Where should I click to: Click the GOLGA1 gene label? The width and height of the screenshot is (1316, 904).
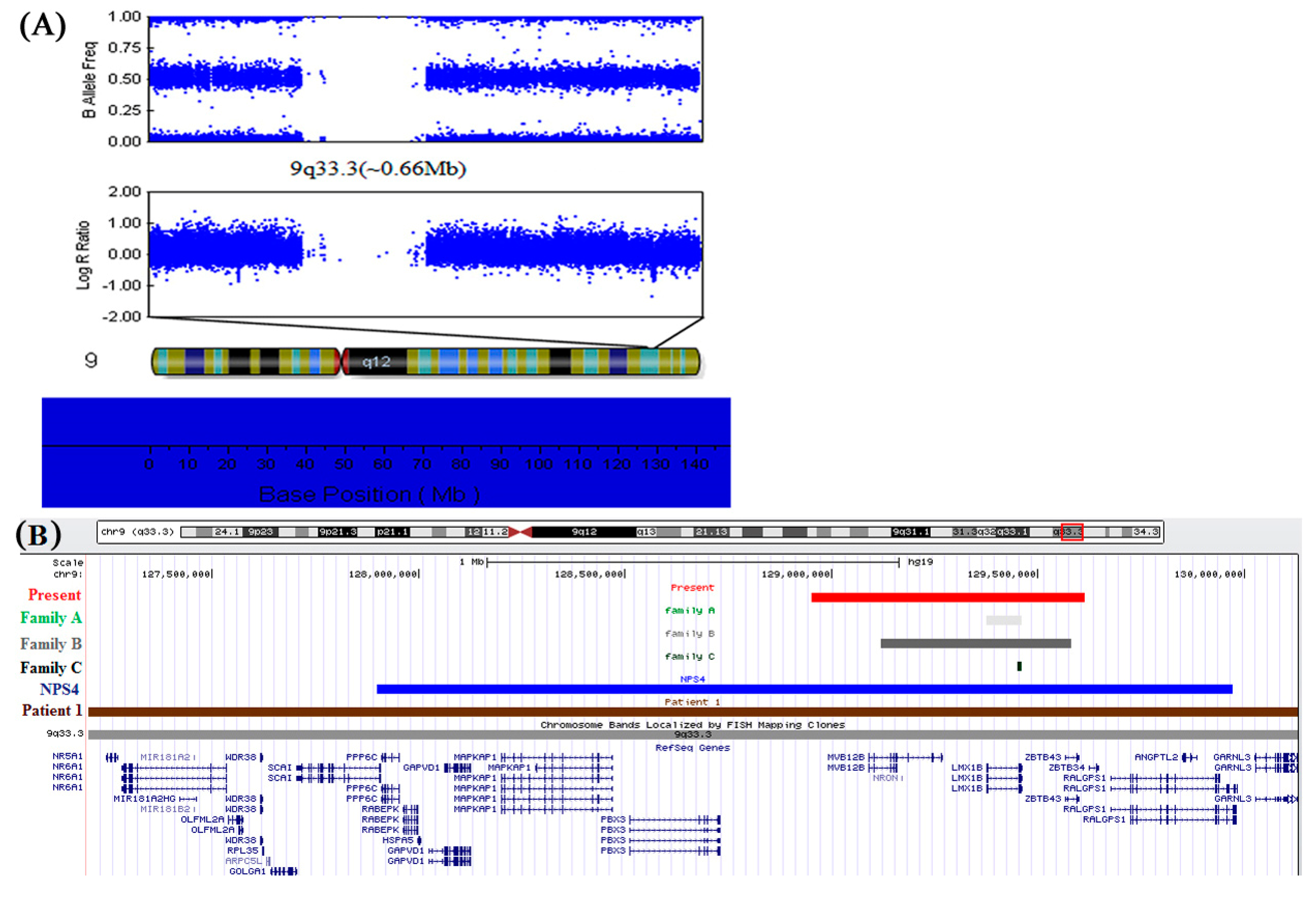[x=247, y=871]
